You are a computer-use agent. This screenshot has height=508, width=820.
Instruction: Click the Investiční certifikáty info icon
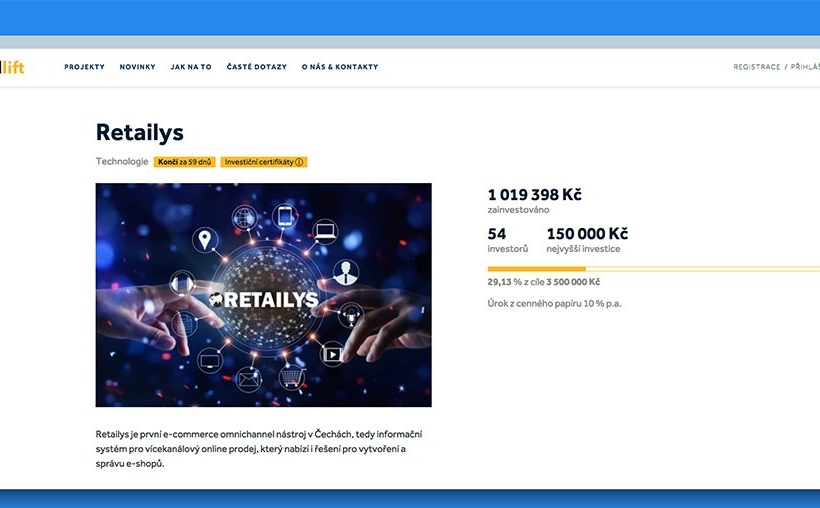[299, 162]
